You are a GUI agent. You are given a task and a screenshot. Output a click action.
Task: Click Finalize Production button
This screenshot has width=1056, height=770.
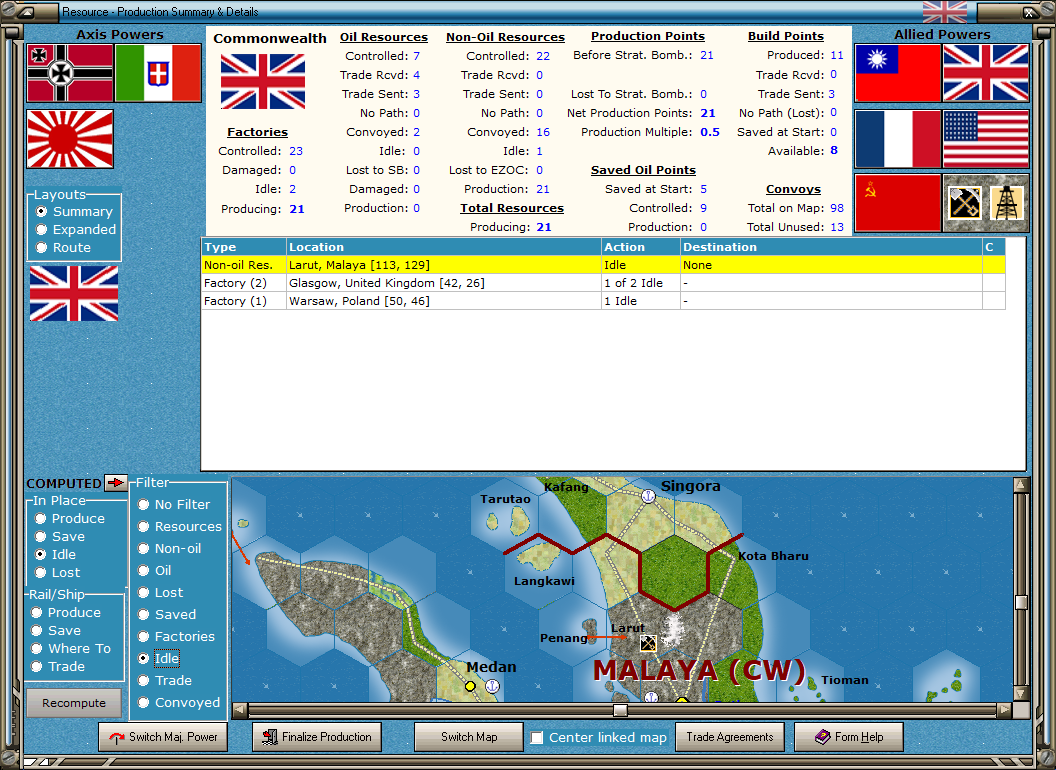(317, 737)
